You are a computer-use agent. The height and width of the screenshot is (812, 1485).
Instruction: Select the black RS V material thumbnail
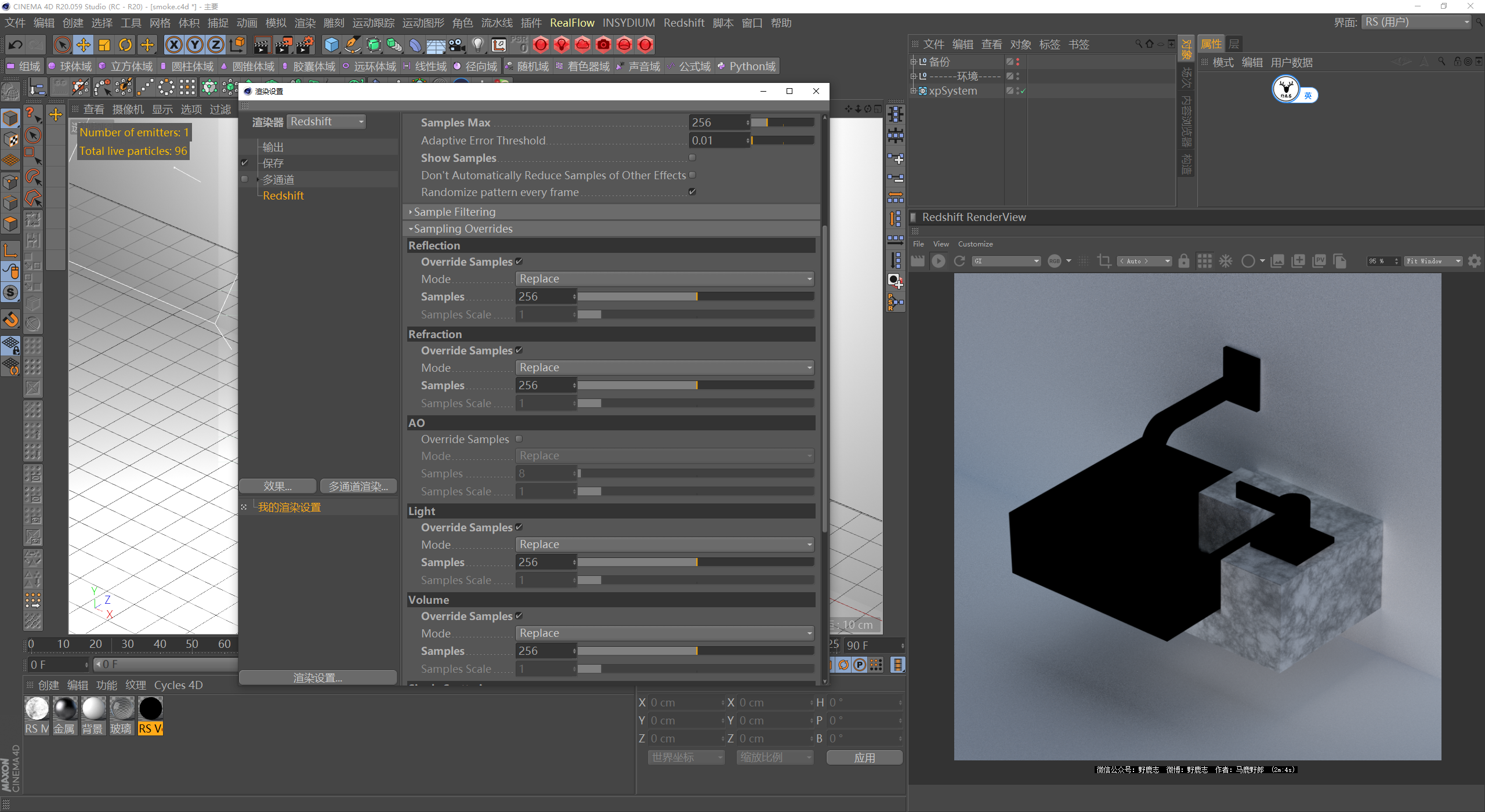tap(150, 709)
